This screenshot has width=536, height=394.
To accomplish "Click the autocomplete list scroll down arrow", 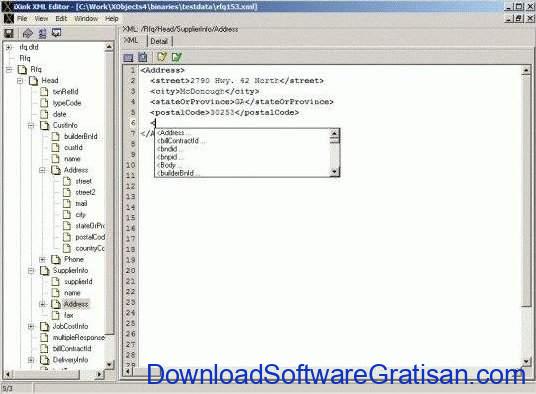I will tap(334, 172).
